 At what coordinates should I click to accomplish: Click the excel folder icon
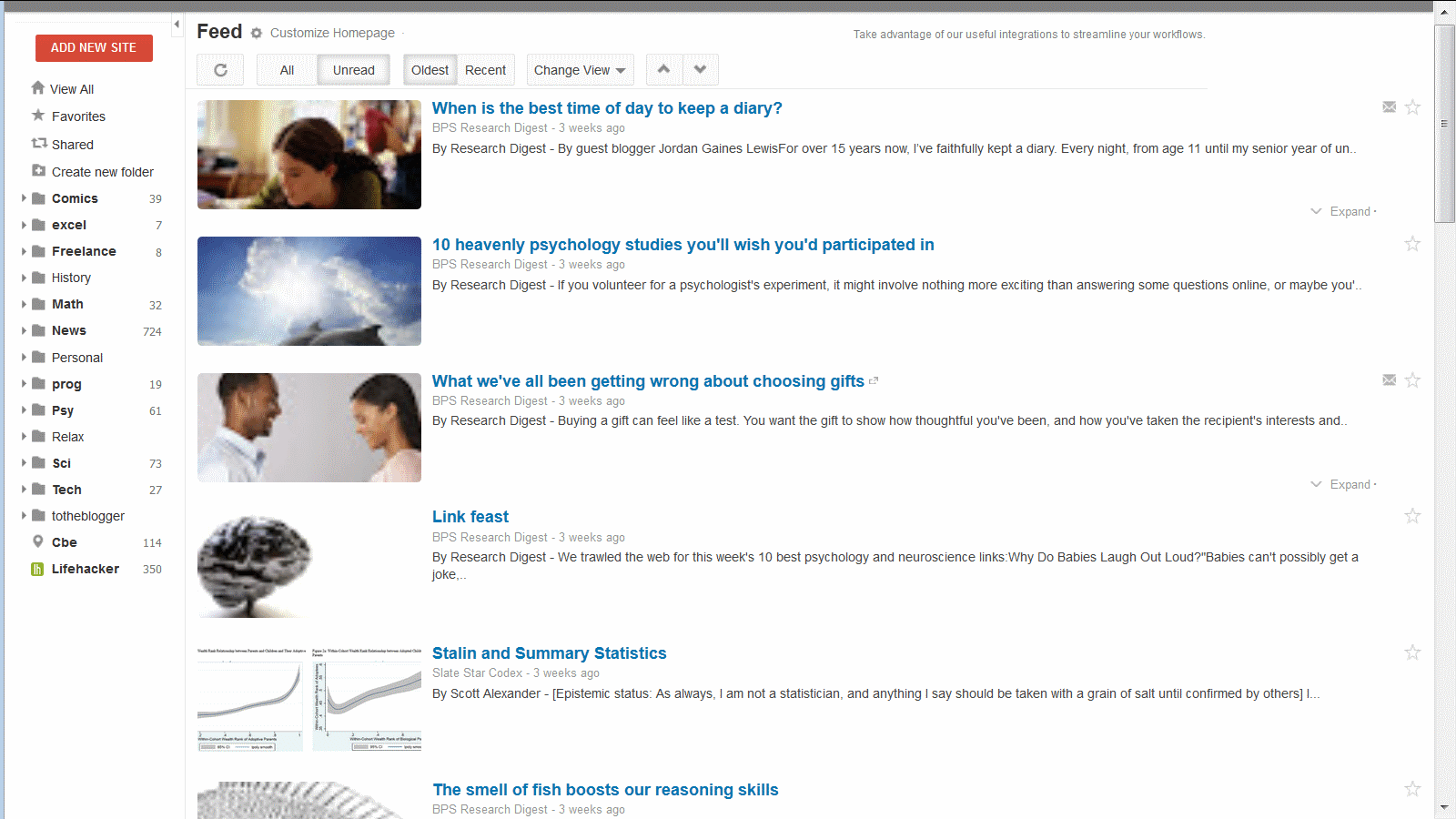pyautogui.click(x=38, y=225)
